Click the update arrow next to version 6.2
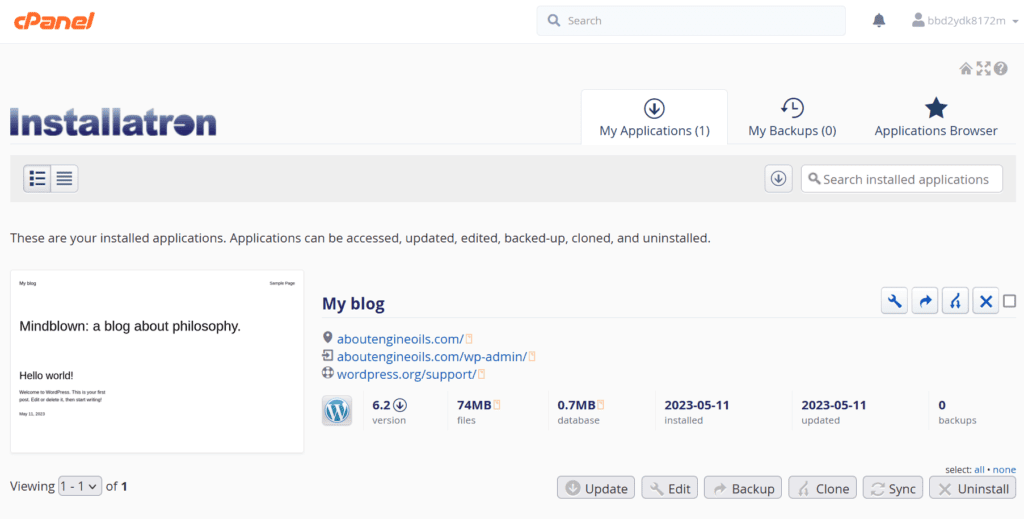 [400, 405]
